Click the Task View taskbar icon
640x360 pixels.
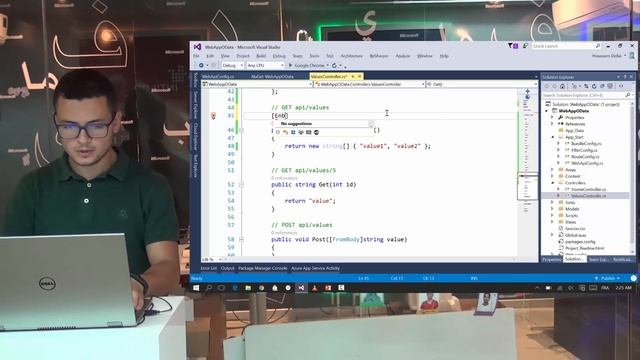click(x=221, y=288)
